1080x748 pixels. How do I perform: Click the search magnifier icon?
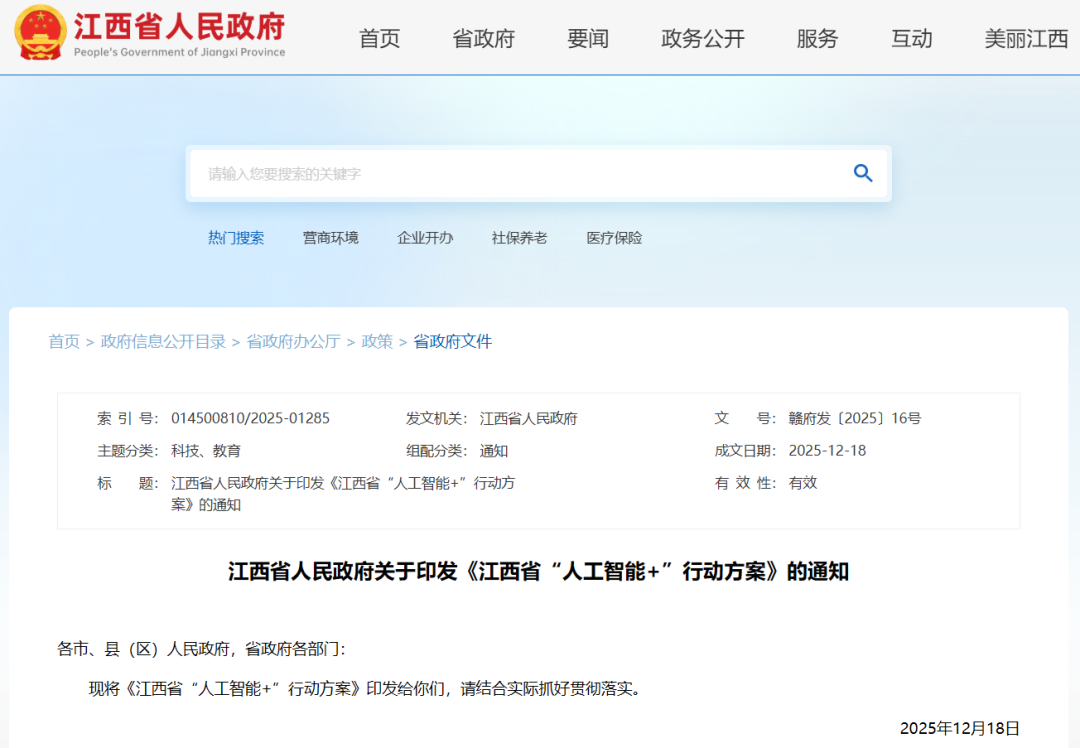tap(862, 173)
